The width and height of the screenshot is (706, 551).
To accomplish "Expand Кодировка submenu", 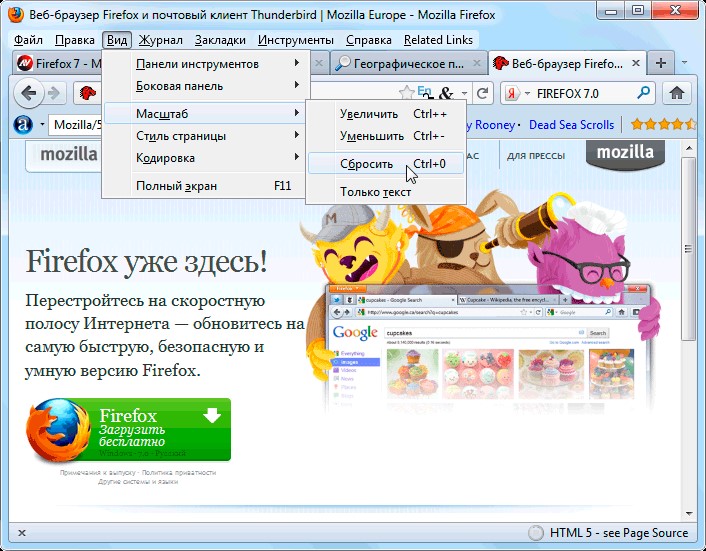I will [x=206, y=158].
